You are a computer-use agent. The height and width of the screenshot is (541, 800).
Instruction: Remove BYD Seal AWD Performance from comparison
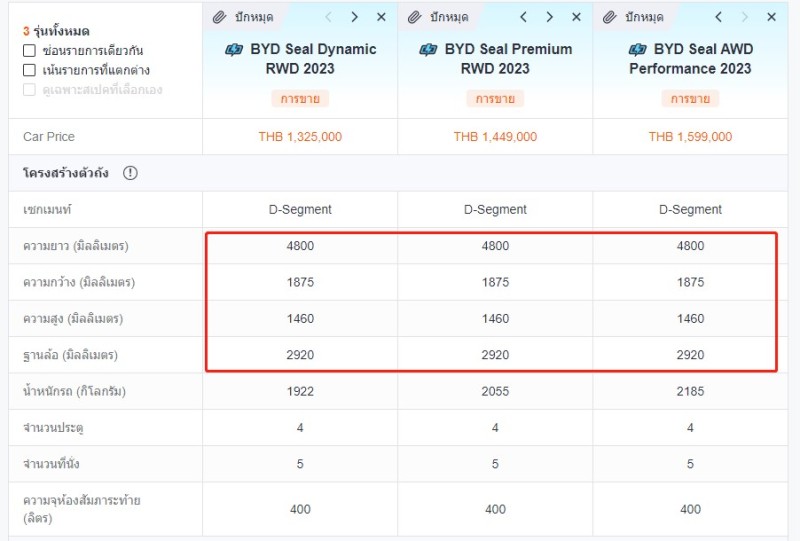click(771, 17)
